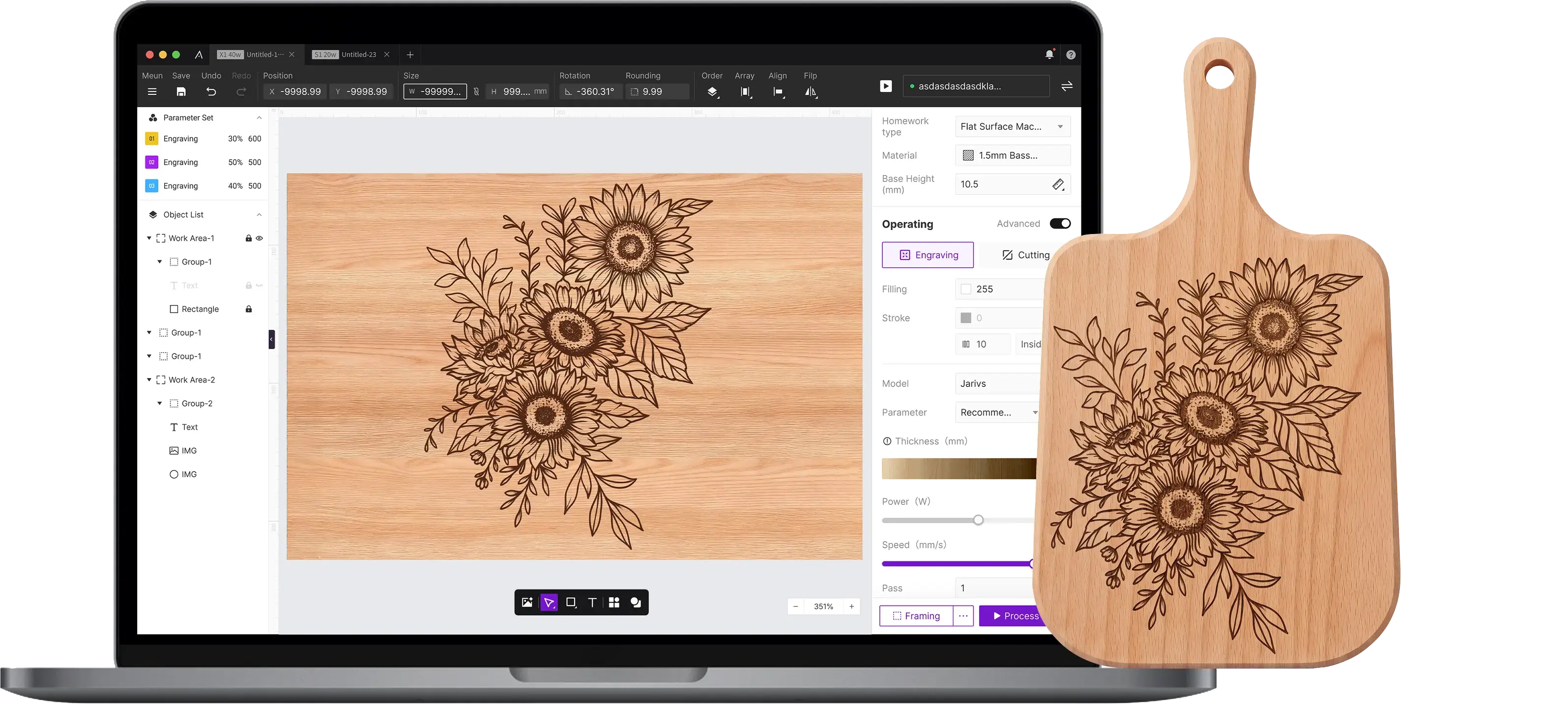This screenshot has width=1568, height=704.
Task: Open a new tab with the plus button
Action: tap(410, 55)
